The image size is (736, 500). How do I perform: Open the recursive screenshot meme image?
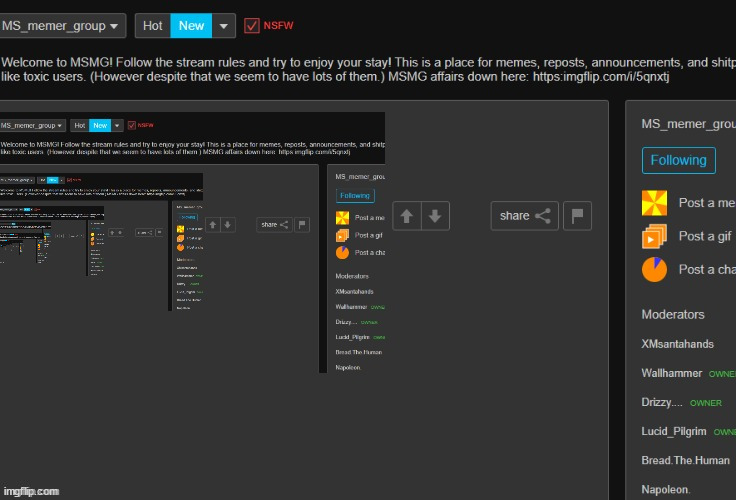[x=192, y=243]
